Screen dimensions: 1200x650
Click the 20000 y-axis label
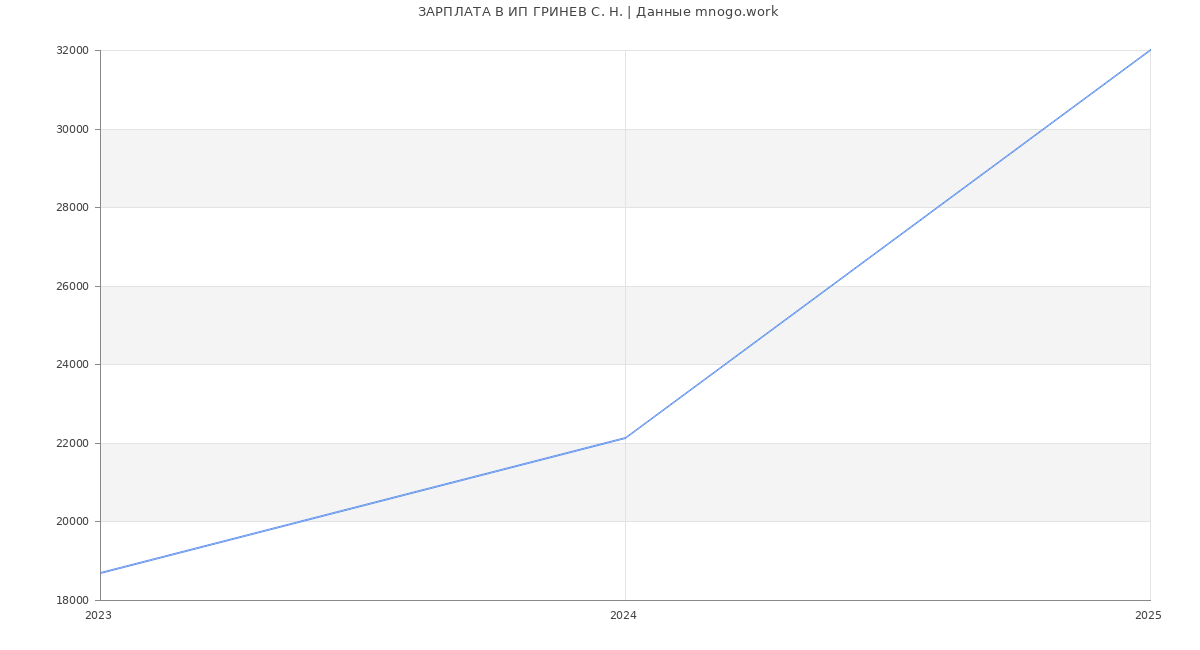click(73, 522)
